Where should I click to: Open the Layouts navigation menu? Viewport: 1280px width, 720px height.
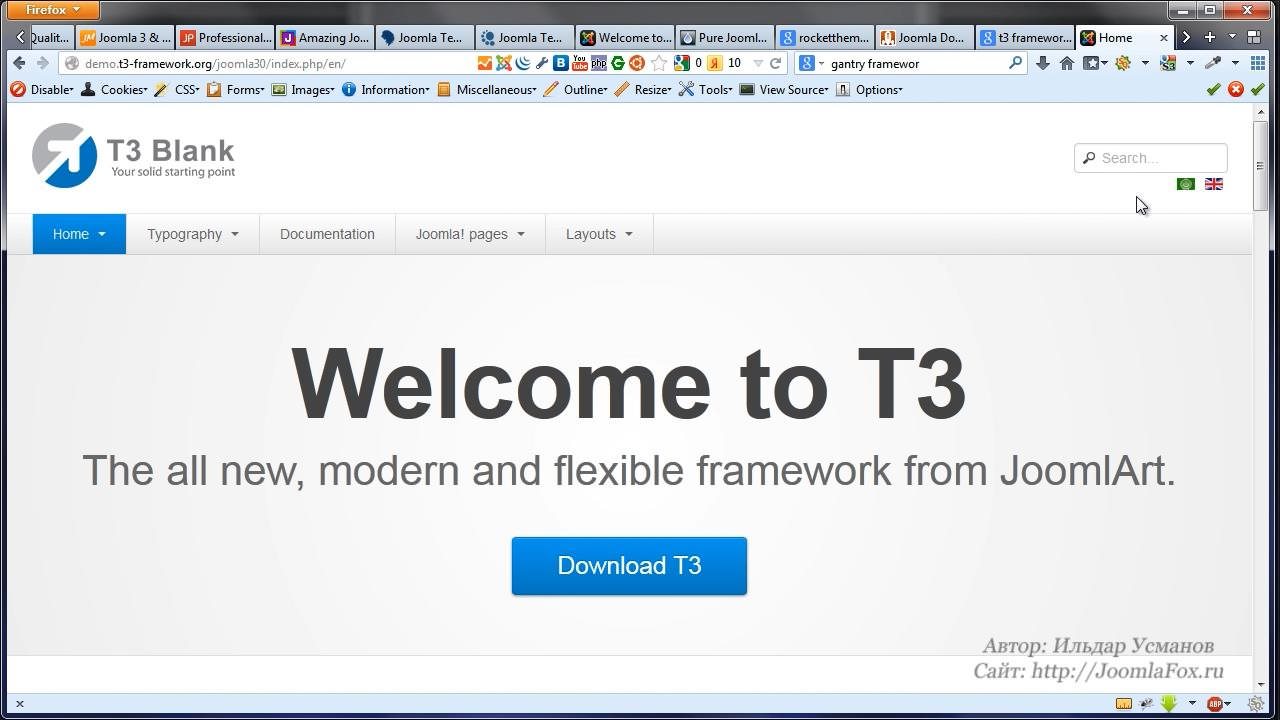click(x=599, y=234)
